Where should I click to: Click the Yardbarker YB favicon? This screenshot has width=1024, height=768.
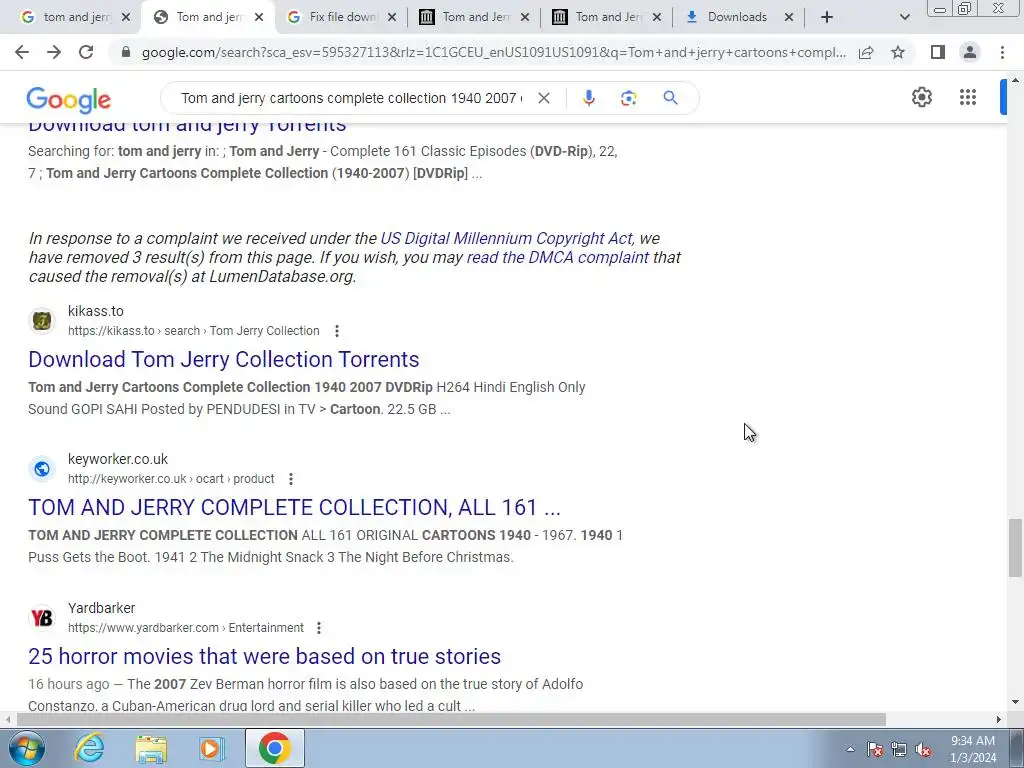pyautogui.click(x=42, y=617)
